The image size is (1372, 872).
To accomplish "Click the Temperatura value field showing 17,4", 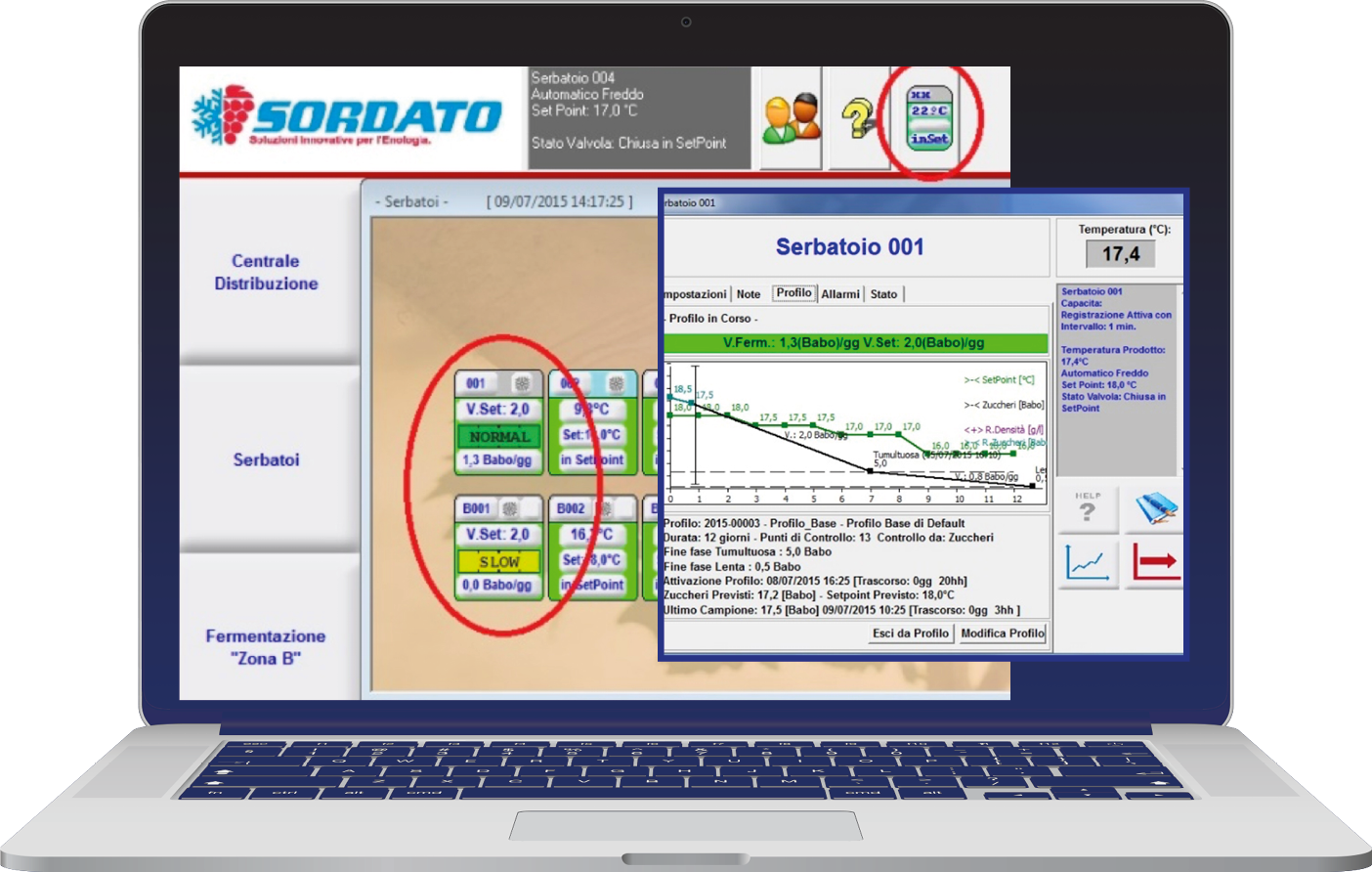I will tap(1121, 254).
